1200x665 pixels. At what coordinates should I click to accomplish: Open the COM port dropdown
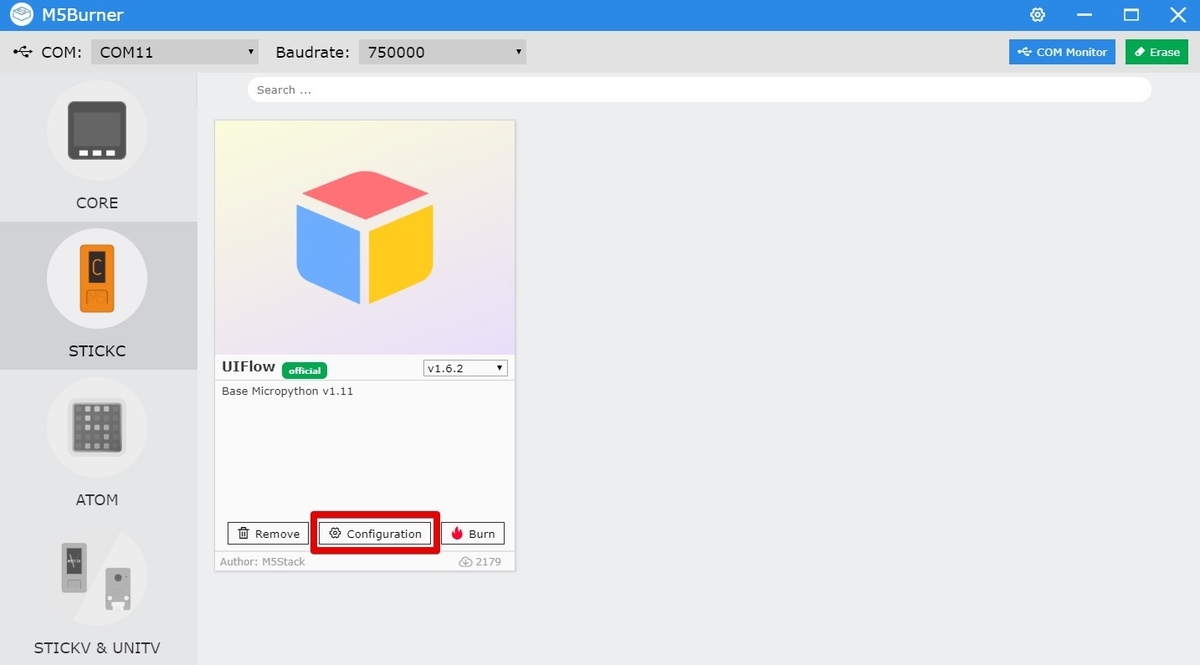174,52
